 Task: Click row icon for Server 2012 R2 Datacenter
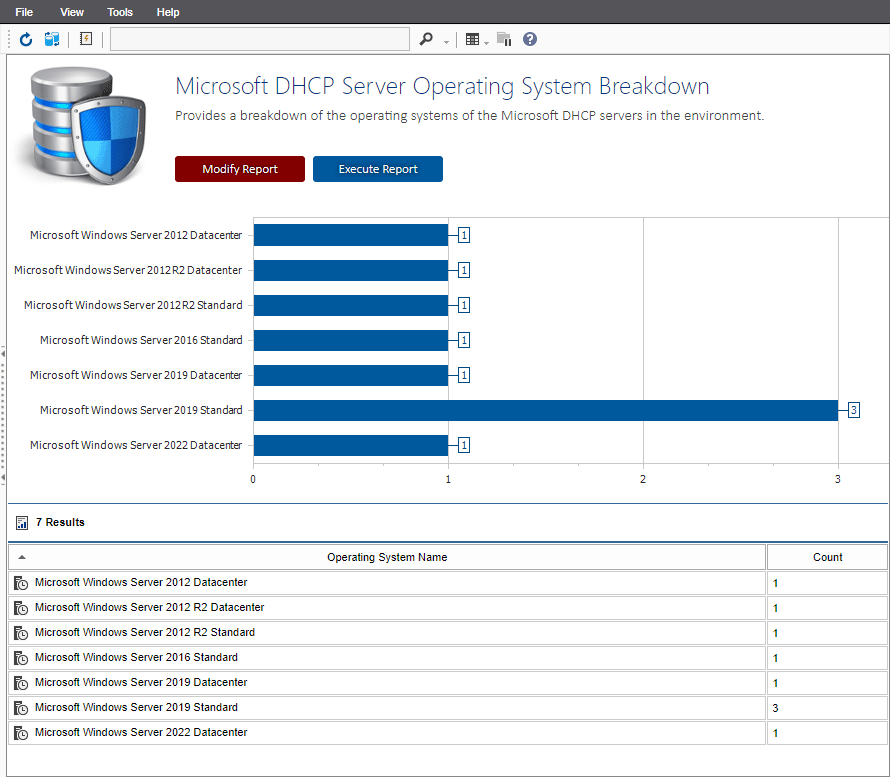click(x=21, y=608)
